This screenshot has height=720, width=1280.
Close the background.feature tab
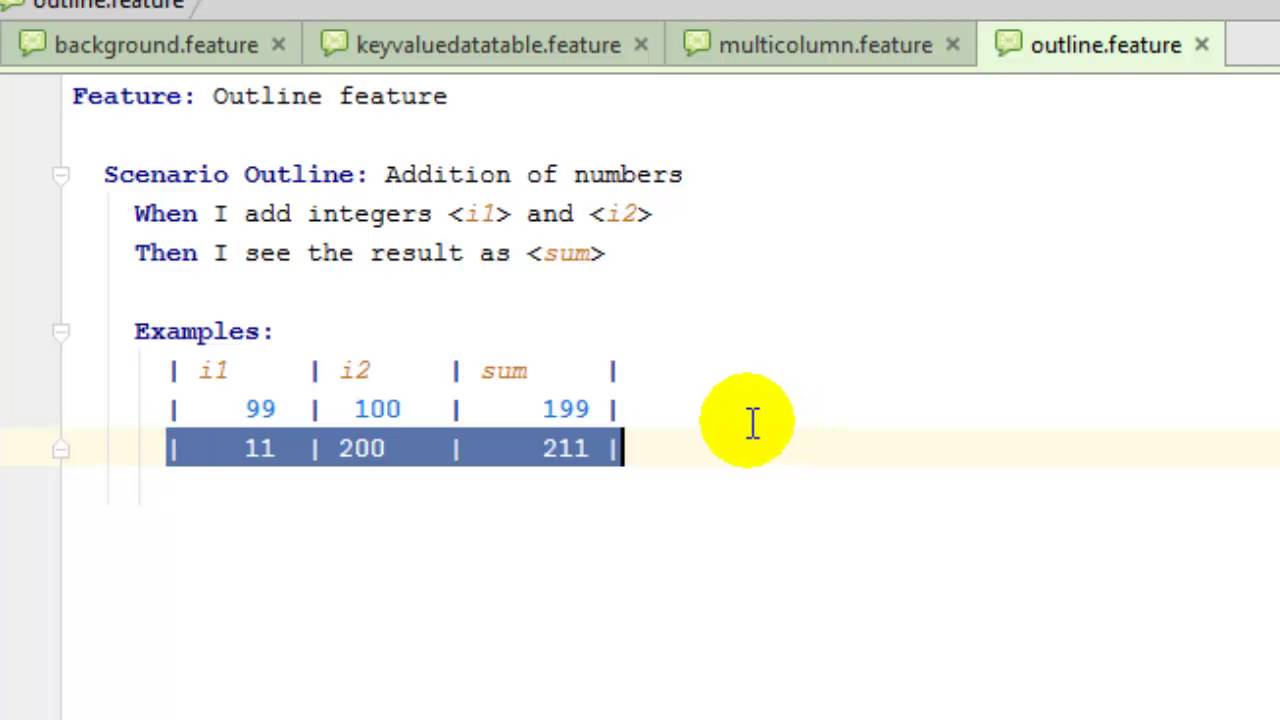(x=279, y=45)
